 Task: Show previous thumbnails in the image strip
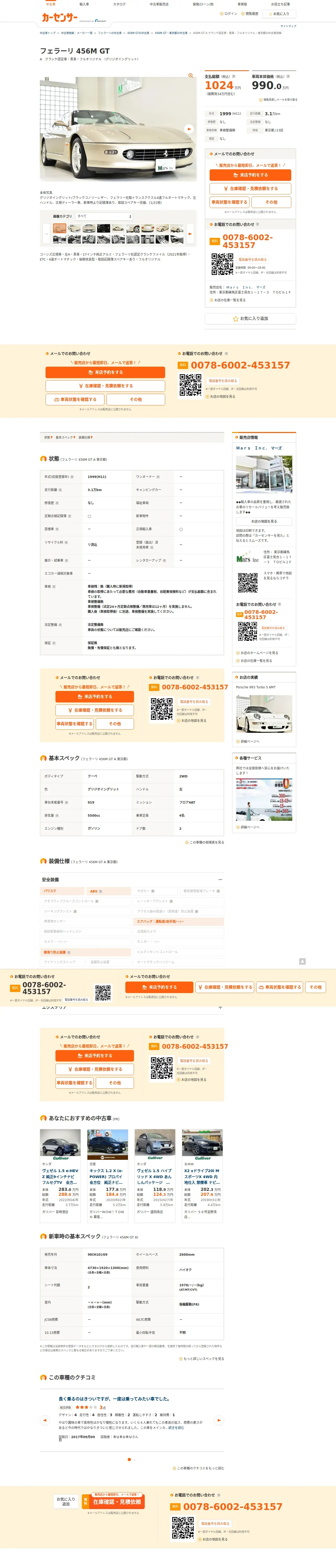[x=46, y=233]
